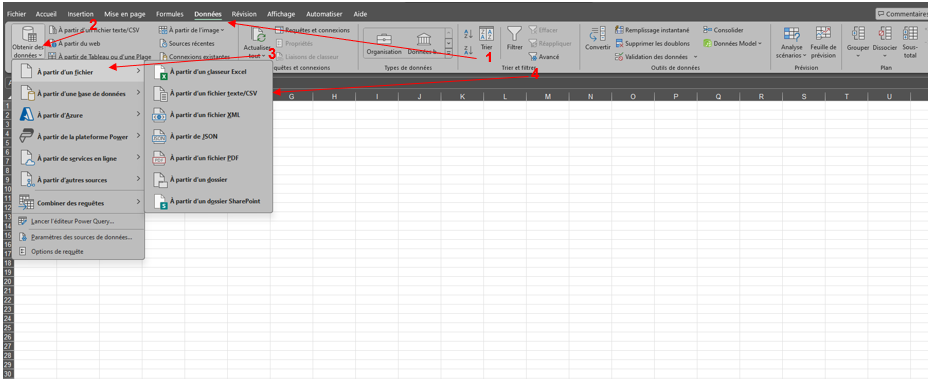Expand À partir d'autres sources submenu
Image resolution: width=928 pixels, height=382 pixels.
pyautogui.click(x=78, y=179)
